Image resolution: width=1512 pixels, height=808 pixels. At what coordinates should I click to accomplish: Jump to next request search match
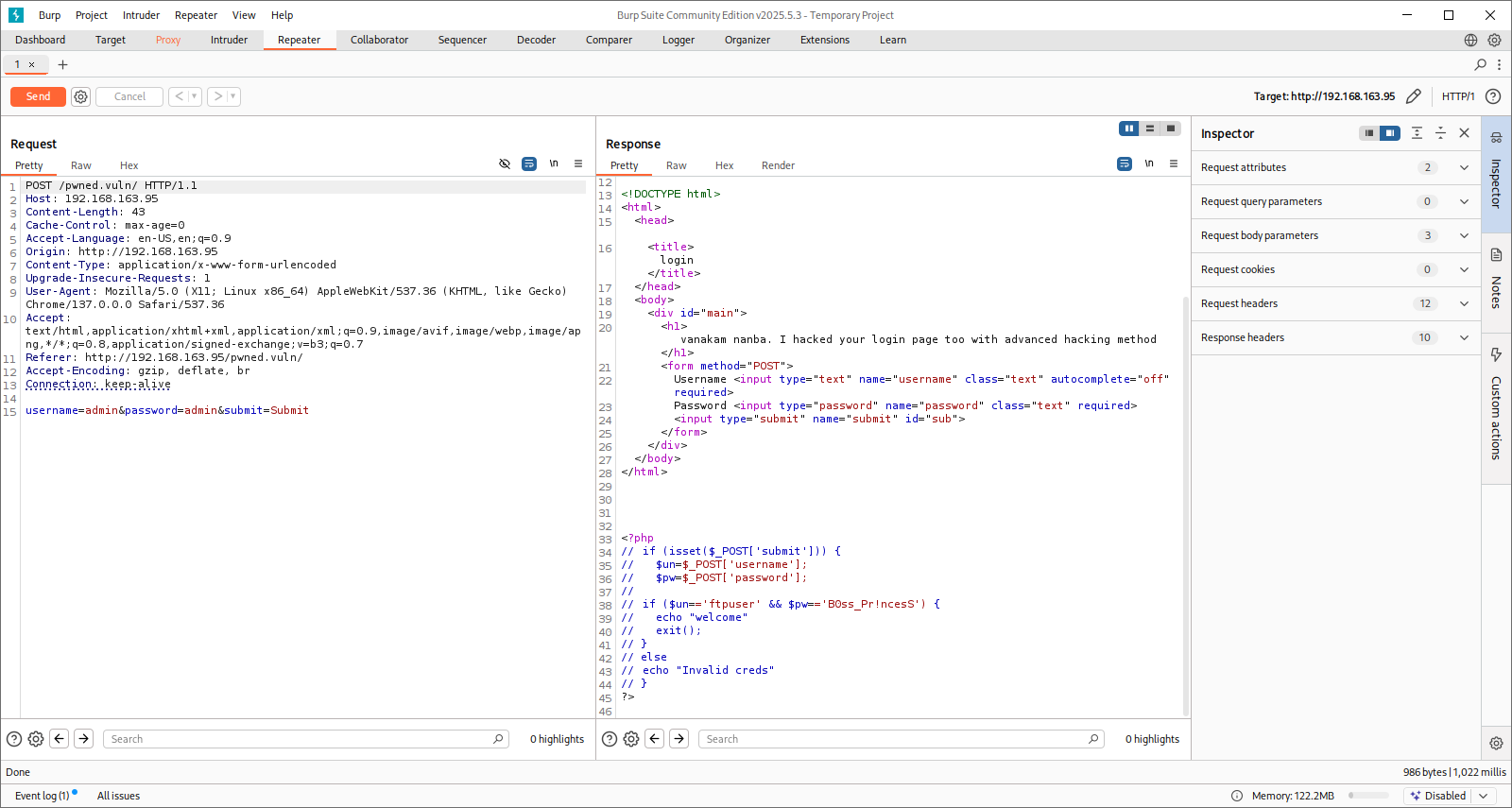[x=84, y=739]
